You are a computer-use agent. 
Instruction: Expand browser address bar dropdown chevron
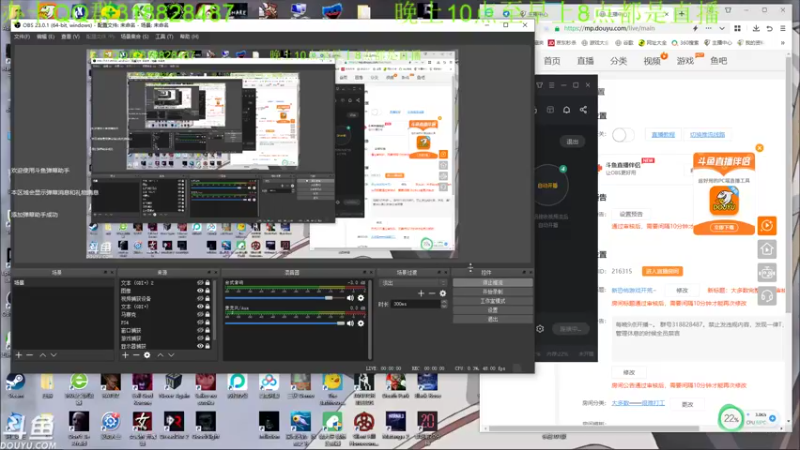[721, 29]
